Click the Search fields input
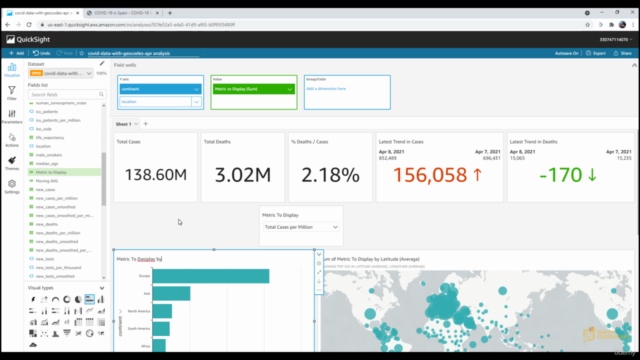The width and height of the screenshot is (640, 360). click(67, 94)
